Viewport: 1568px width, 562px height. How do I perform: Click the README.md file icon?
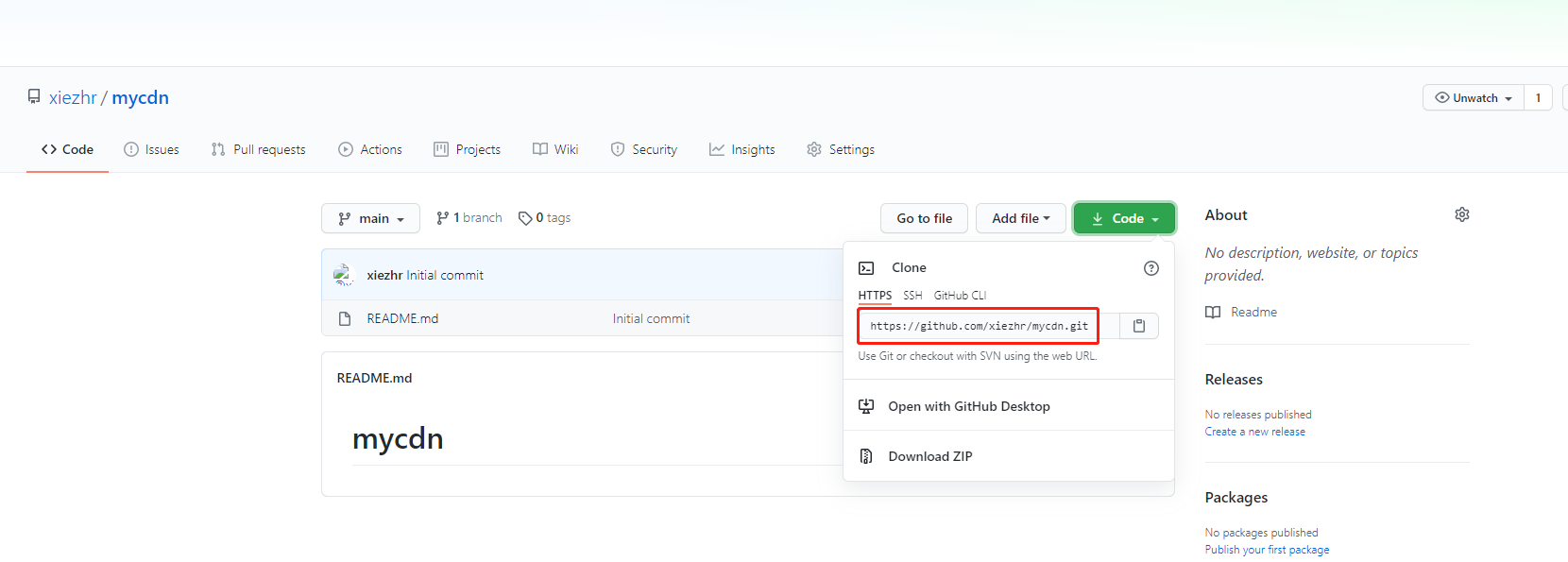(x=345, y=319)
